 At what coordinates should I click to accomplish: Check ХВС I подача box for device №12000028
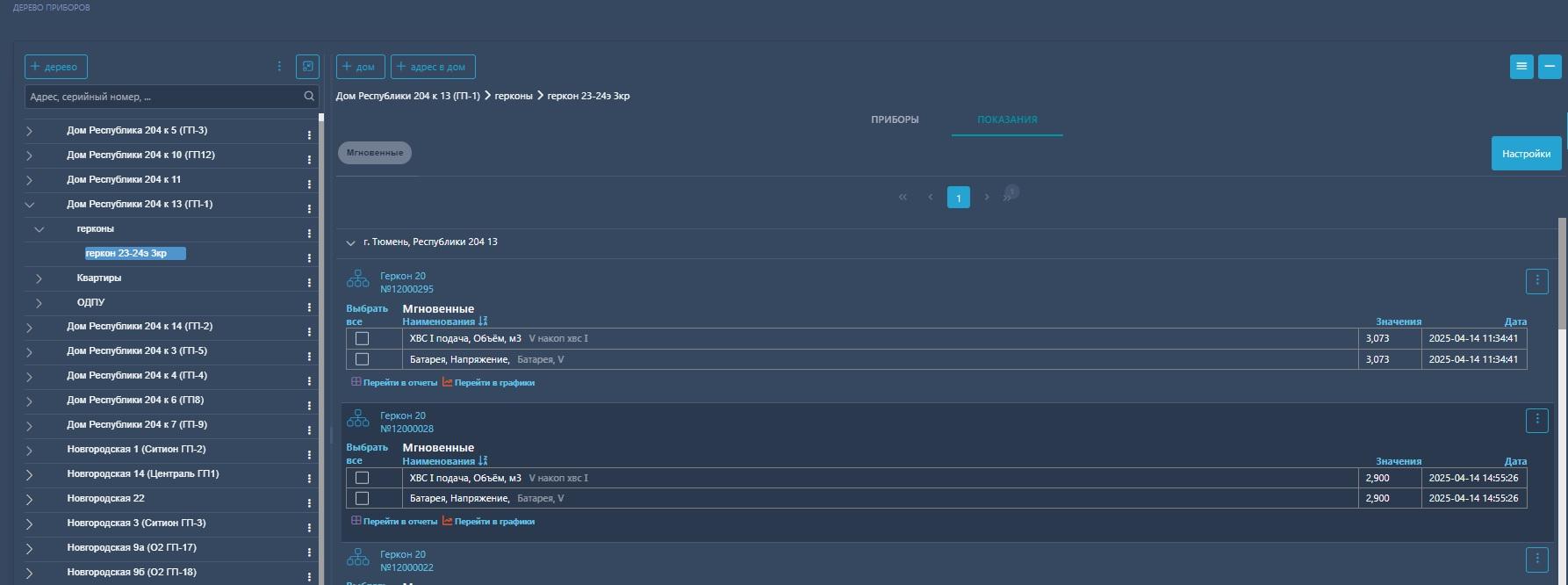[362, 478]
